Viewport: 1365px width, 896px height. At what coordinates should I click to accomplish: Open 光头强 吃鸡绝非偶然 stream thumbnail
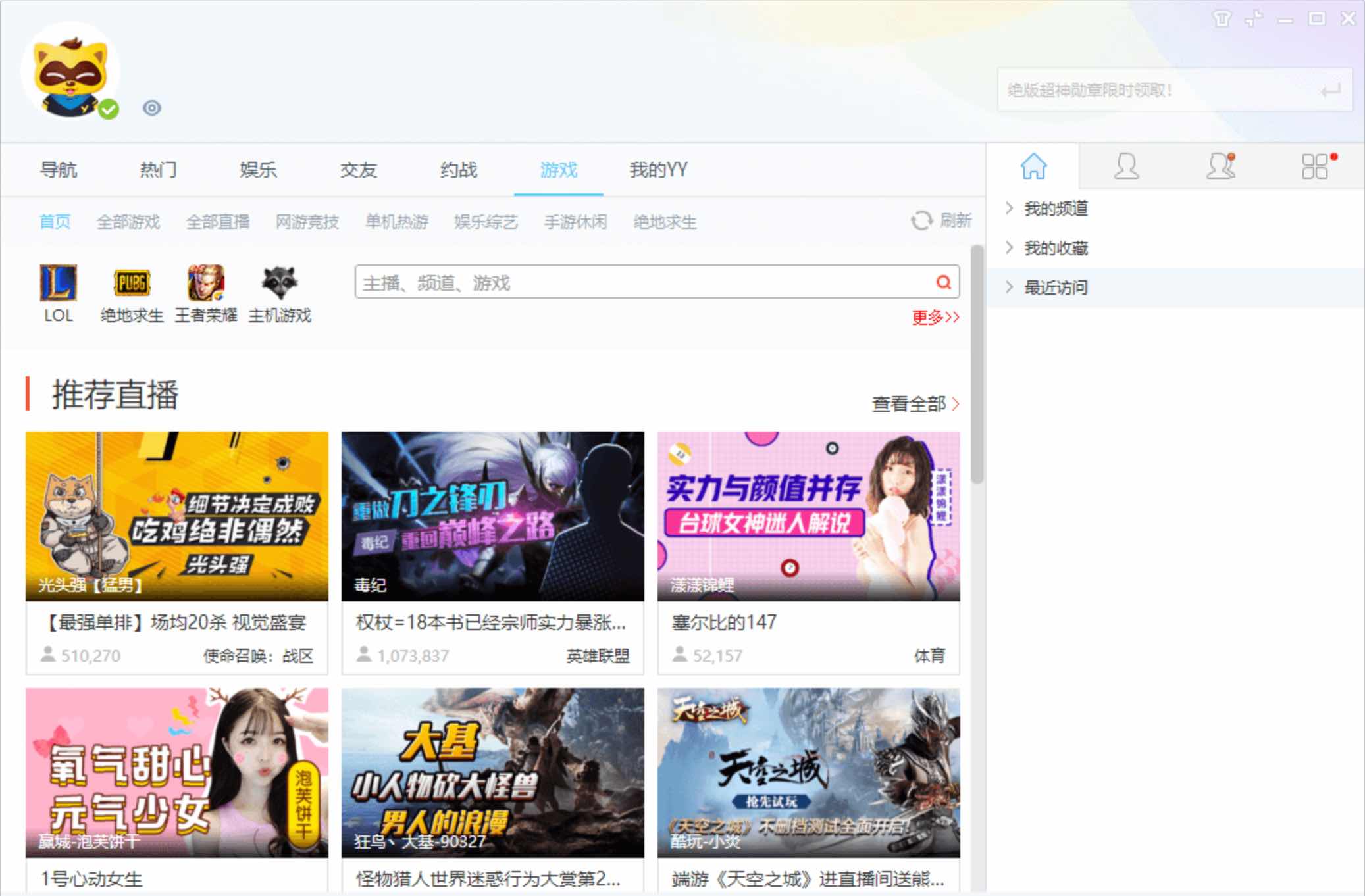[176, 516]
